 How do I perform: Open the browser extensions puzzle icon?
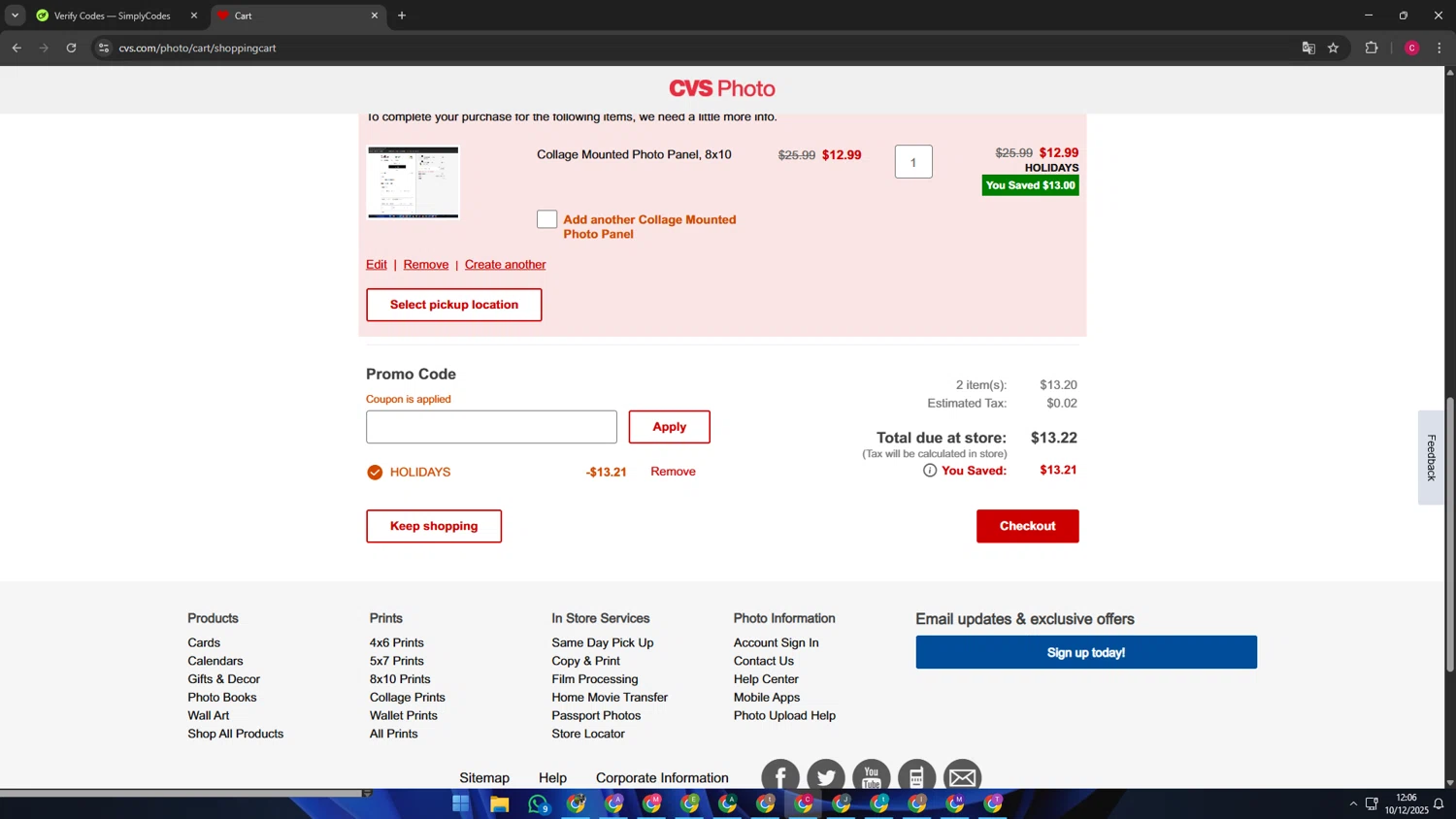pyautogui.click(x=1372, y=48)
